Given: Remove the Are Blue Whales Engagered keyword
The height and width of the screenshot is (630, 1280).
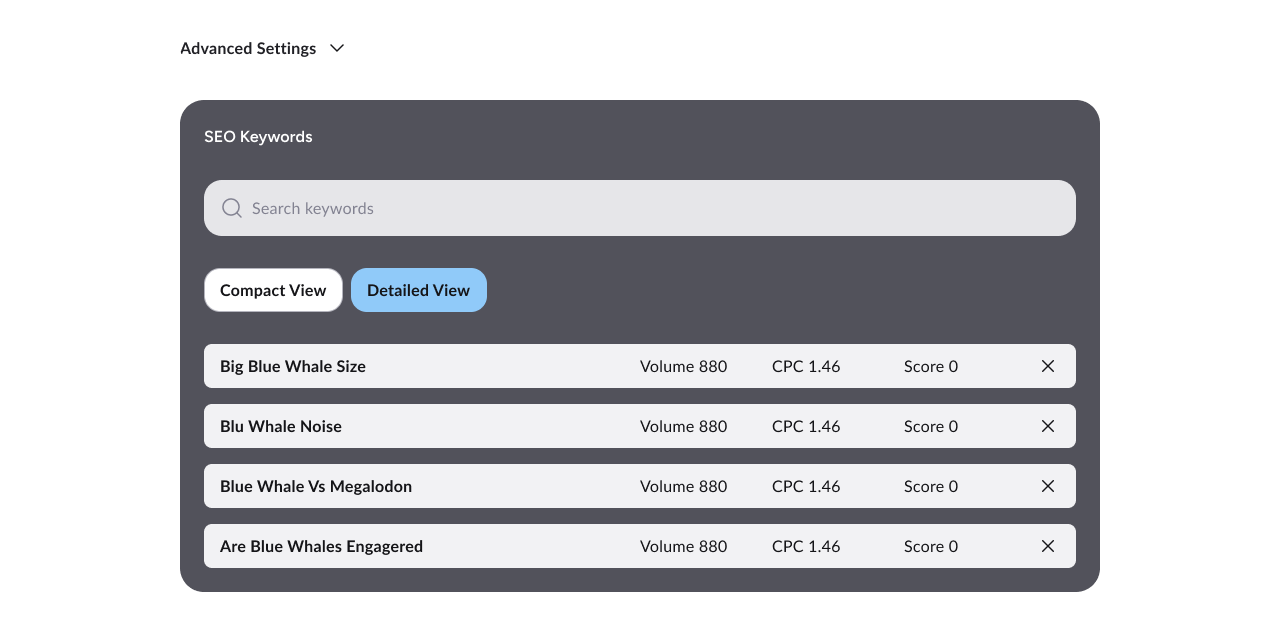Looking at the screenshot, I should [x=1047, y=546].
